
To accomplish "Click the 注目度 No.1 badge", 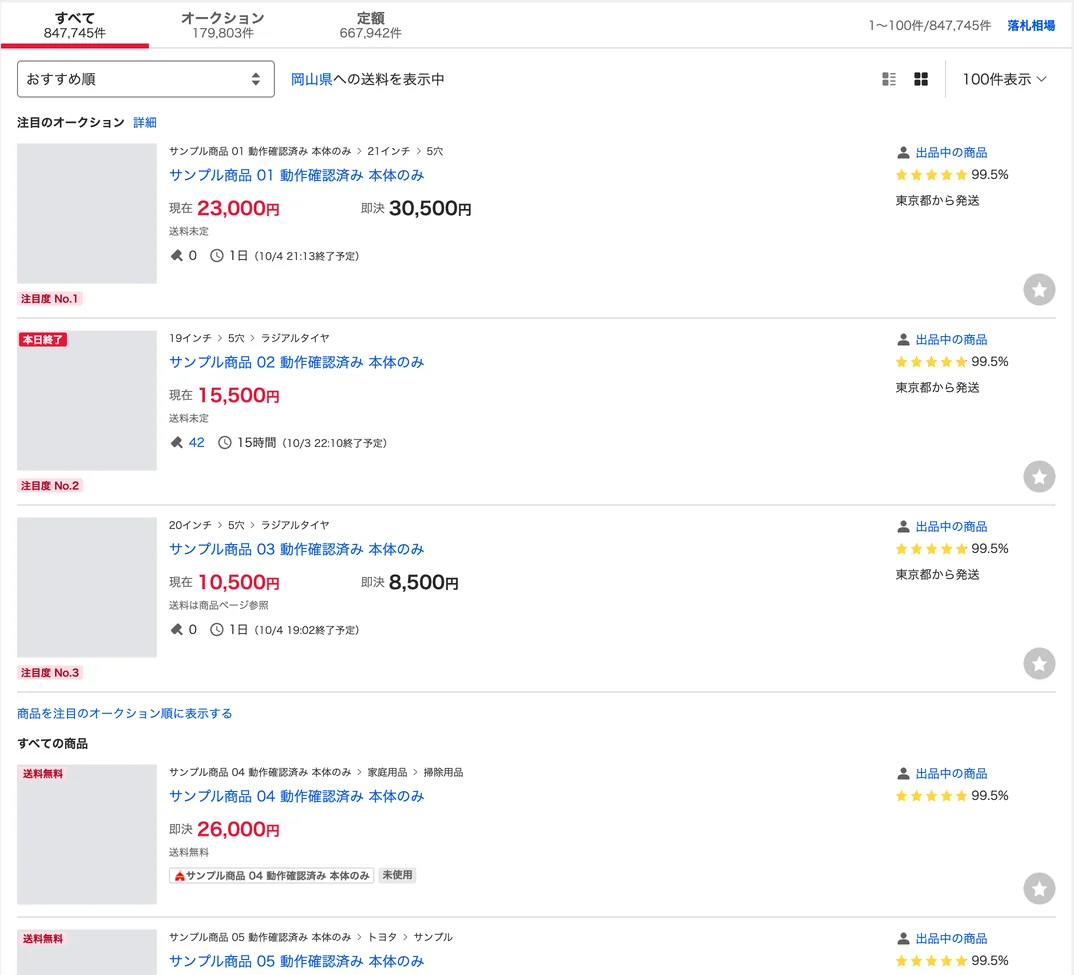I will [49, 299].
